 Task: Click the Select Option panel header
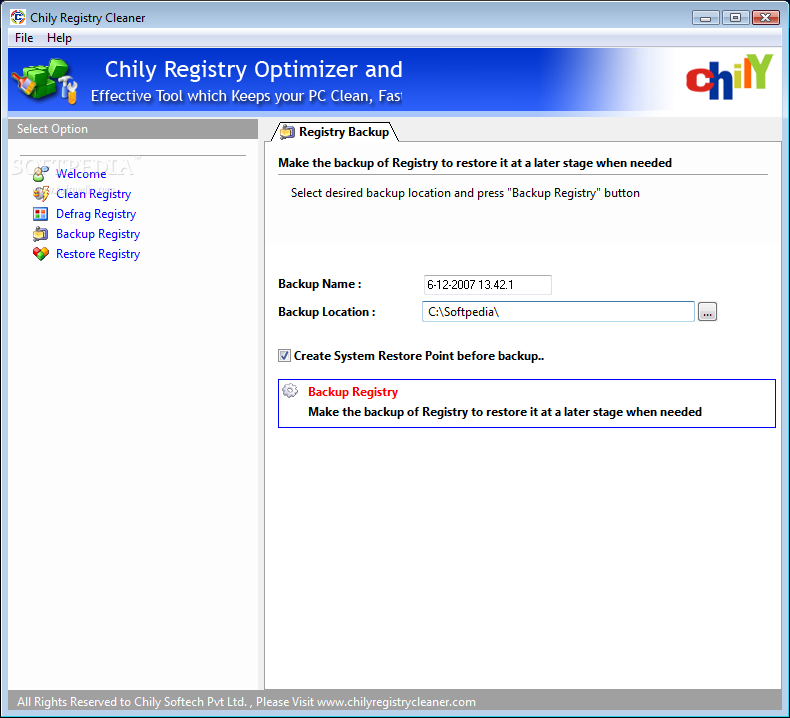pos(133,129)
